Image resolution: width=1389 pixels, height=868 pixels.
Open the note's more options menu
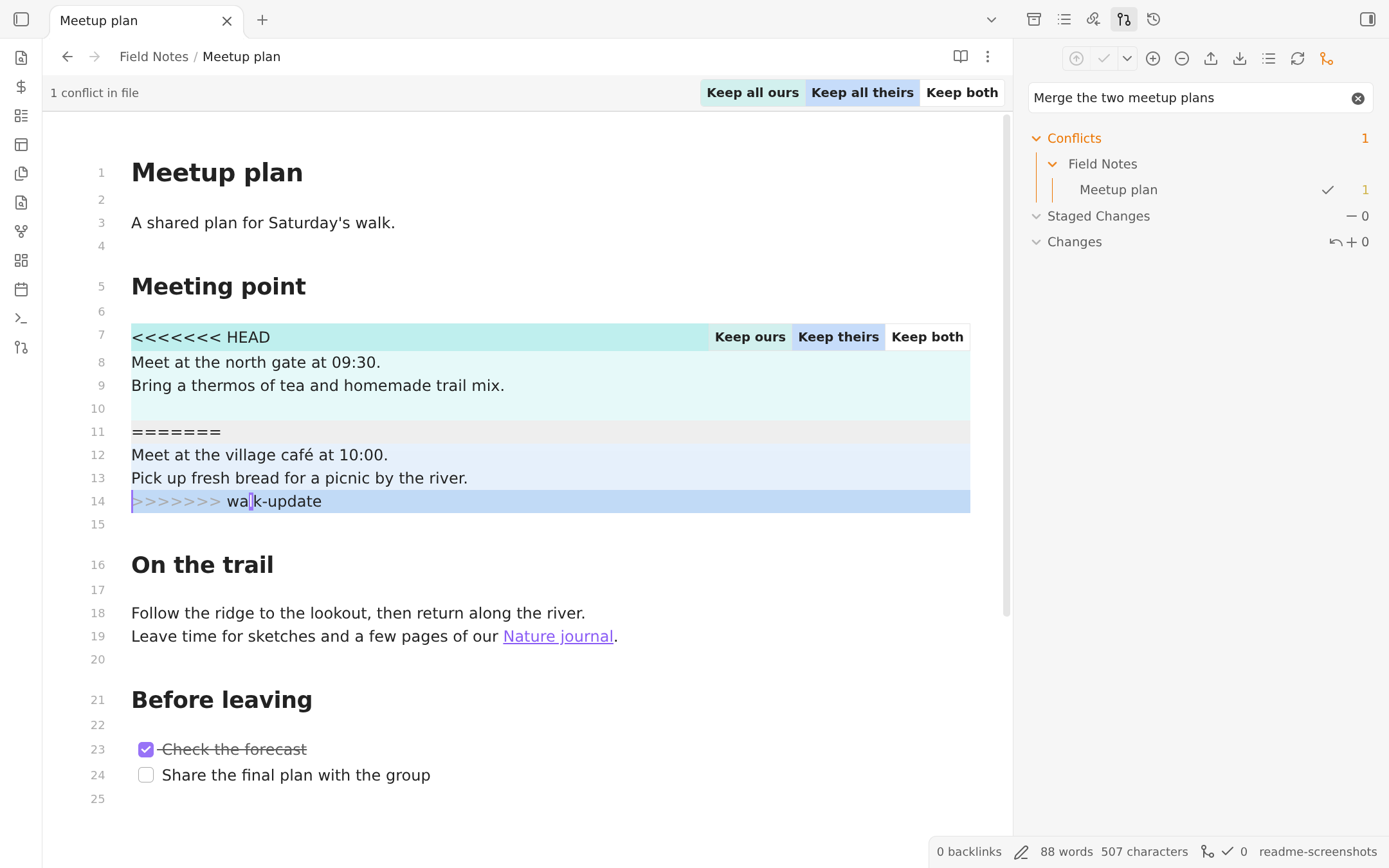(988, 57)
